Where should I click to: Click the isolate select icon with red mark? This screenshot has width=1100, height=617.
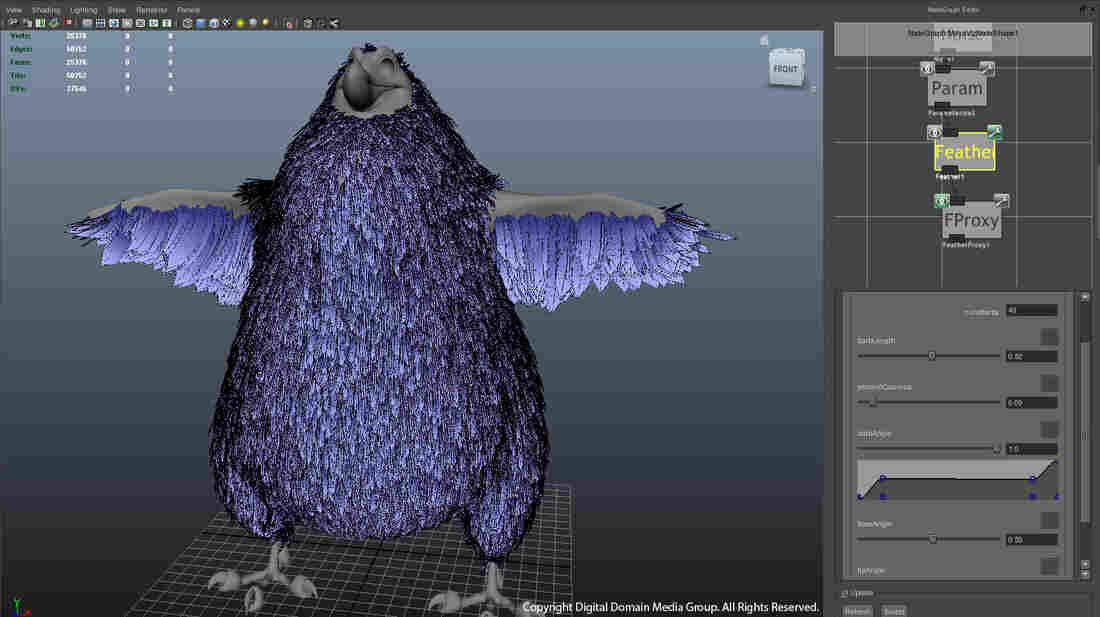[288, 23]
